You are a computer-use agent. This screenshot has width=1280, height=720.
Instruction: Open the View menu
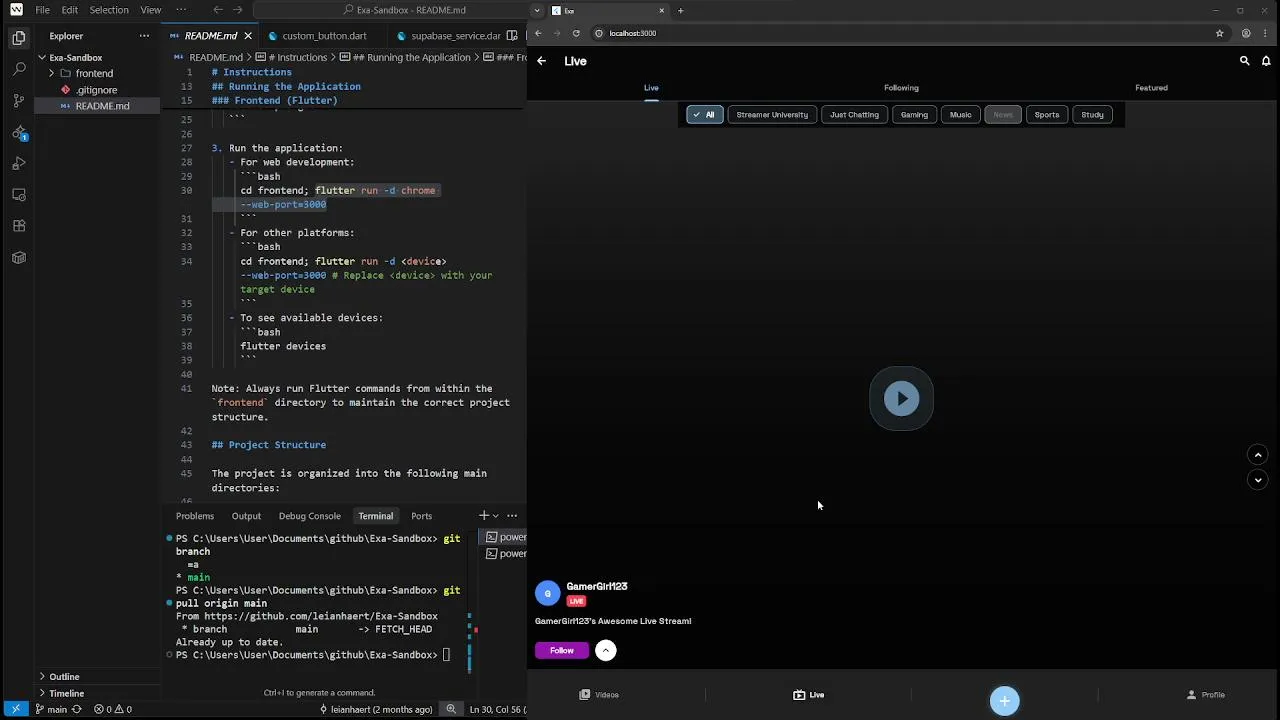(151, 10)
